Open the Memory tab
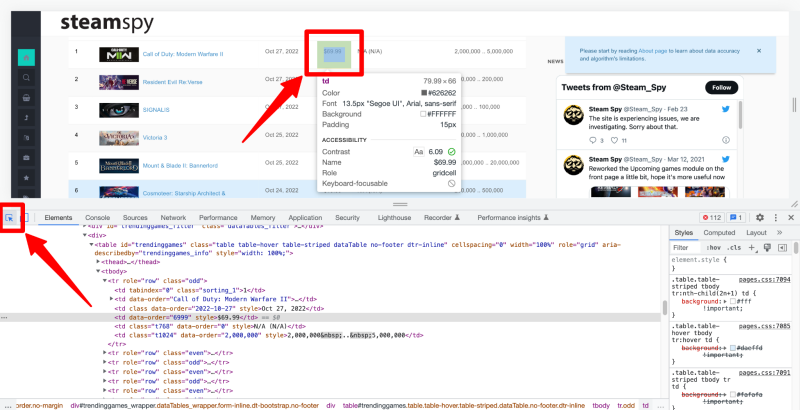This screenshot has width=800, height=410. click(263, 218)
